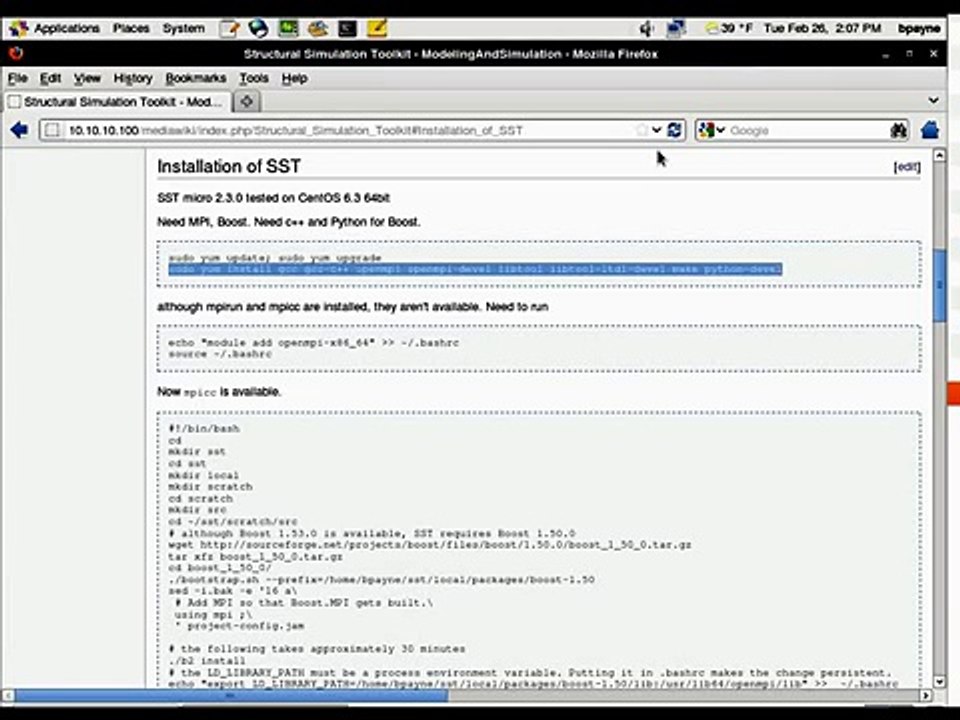Viewport: 960px width, 720px height.
Task: Click the horizontal scrollbar thumb
Action: point(231,696)
